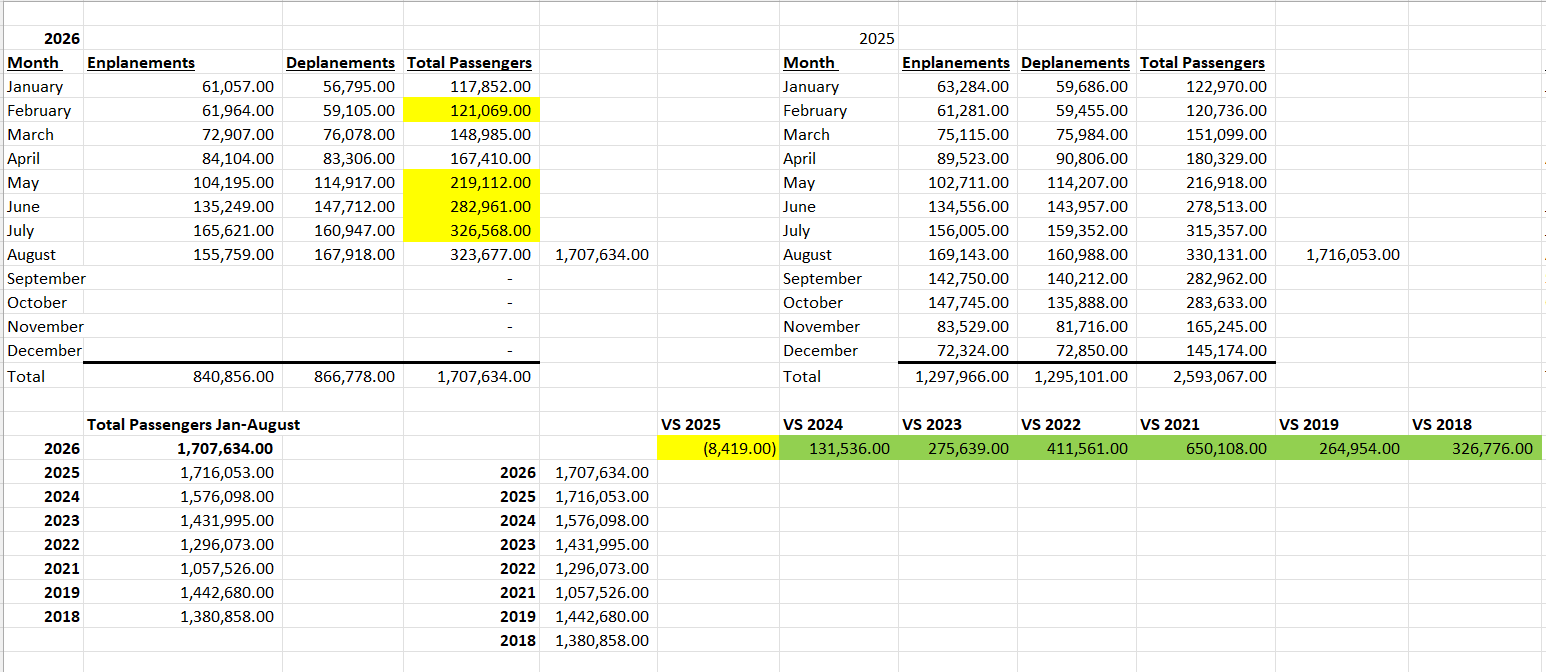Select the VS 2019 value 264,954.00
This screenshot has height=672, width=1546.
point(1342,448)
